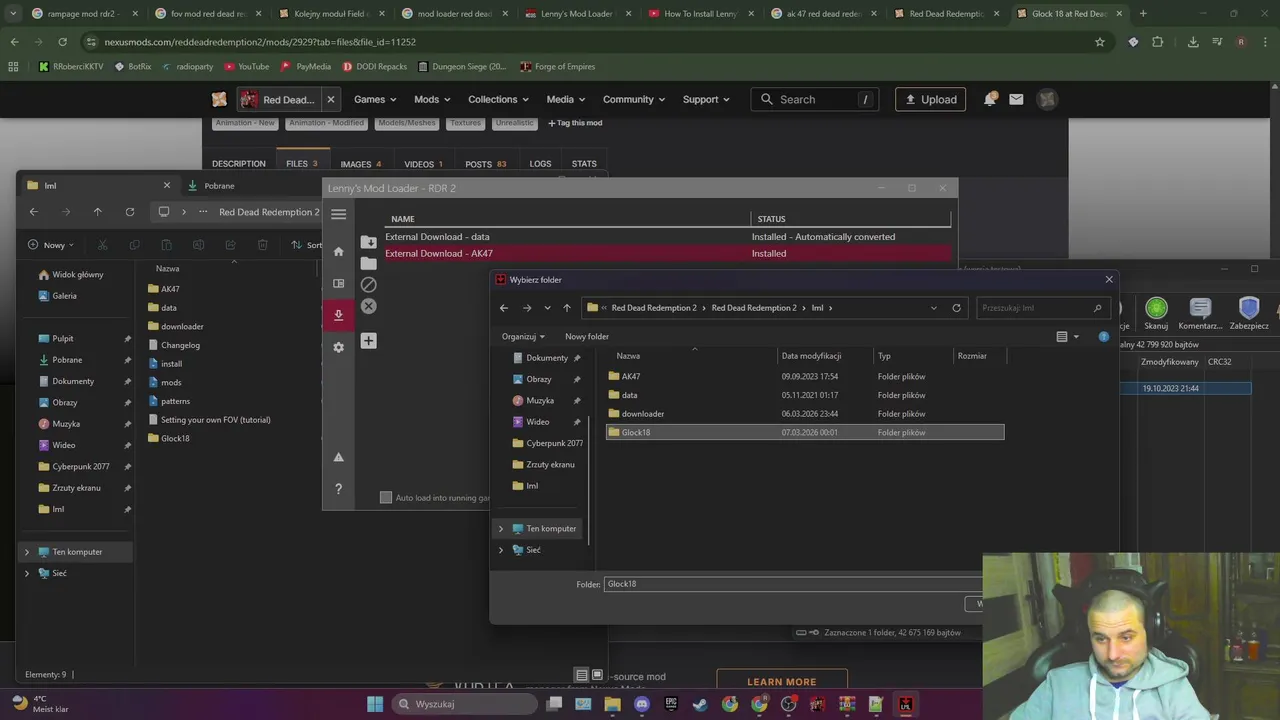The width and height of the screenshot is (1280, 720).
Task: Open the mod manager panel icon in Mod Loader sidebar
Action: 338,284
